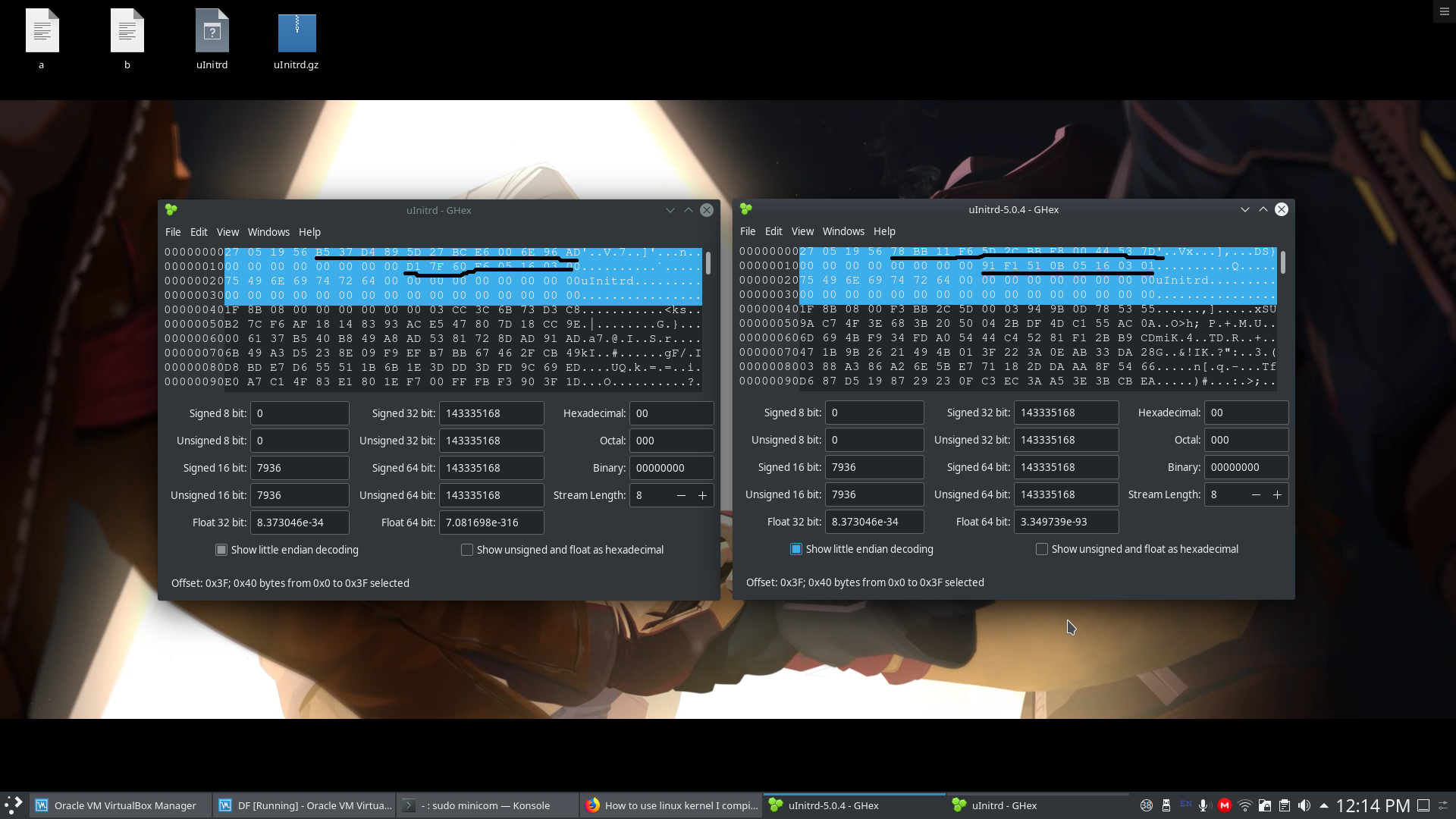Click Float 64 bit field in uInitrd window
Screen dimensions: 1456x819
[491, 522]
